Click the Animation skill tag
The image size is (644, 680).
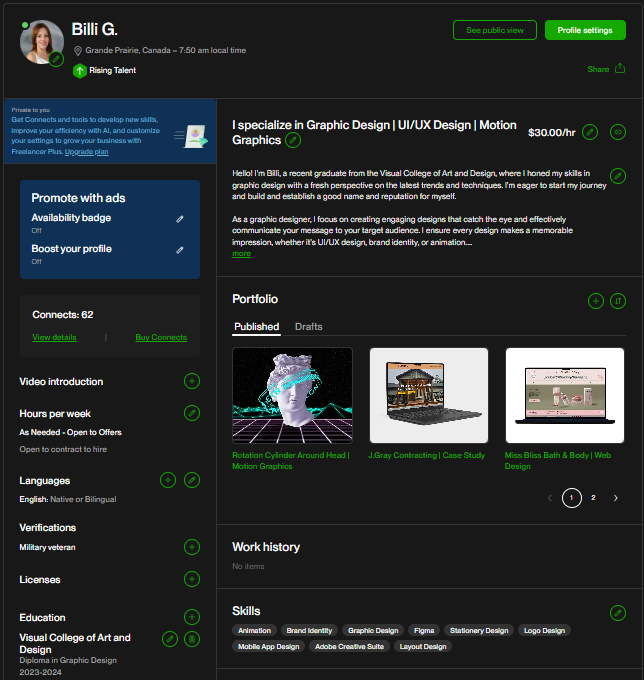[x=255, y=631]
